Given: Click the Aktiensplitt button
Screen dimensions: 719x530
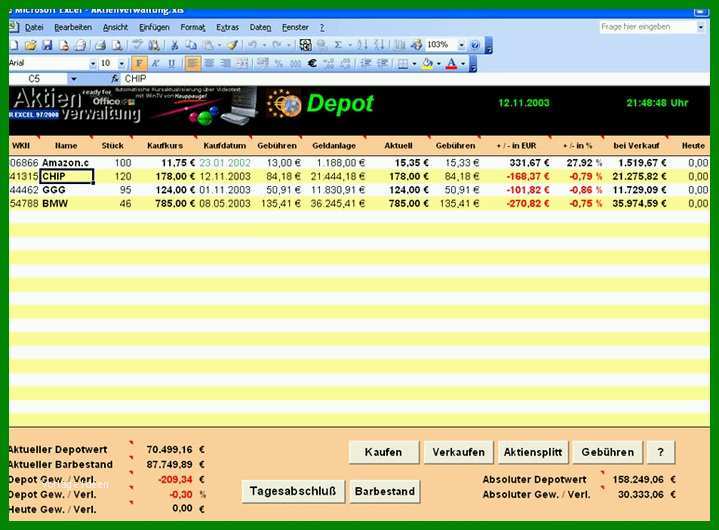Looking at the screenshot, I should point(533,452).
